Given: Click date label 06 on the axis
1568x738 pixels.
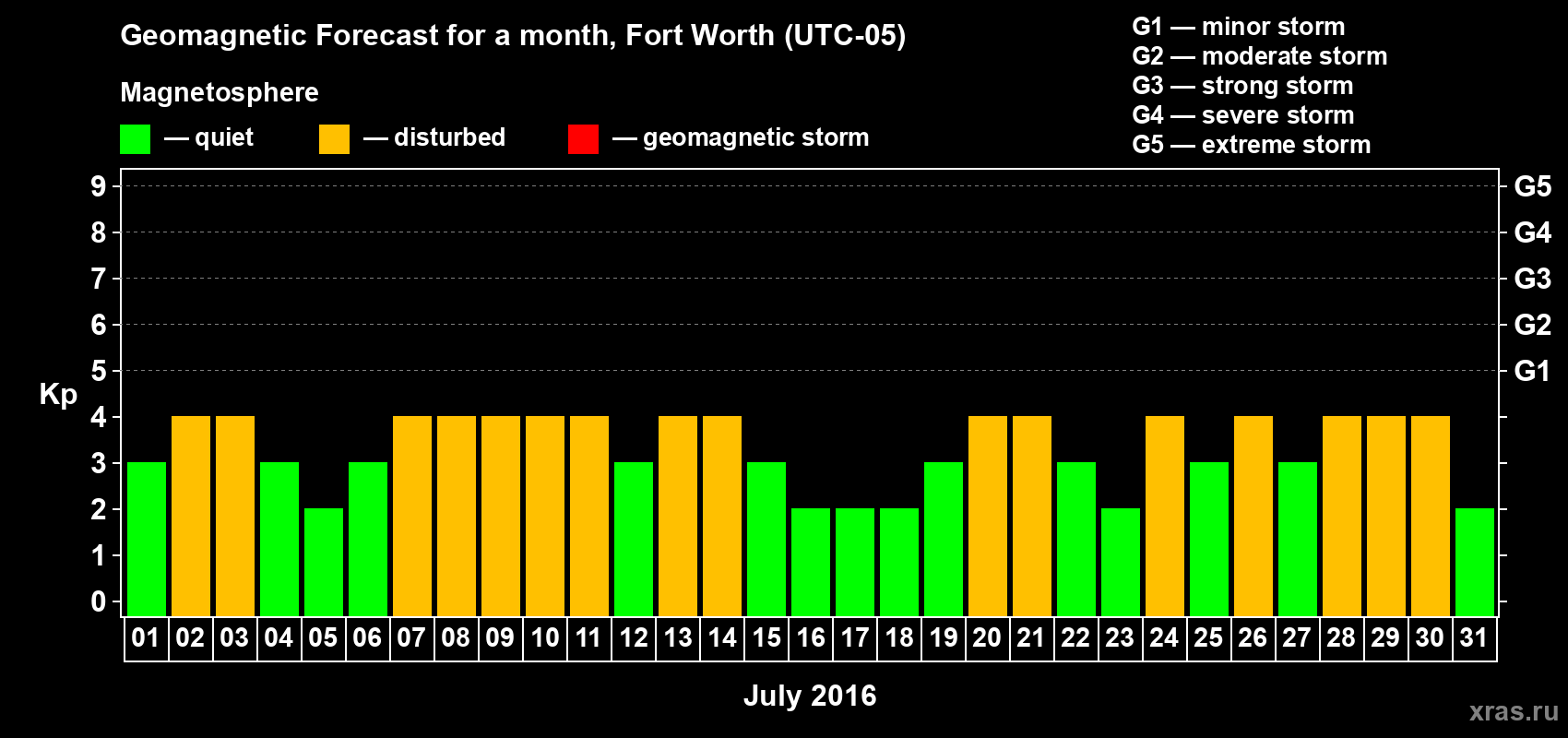Looking at the screenshot, I should (x=367, y=638).
